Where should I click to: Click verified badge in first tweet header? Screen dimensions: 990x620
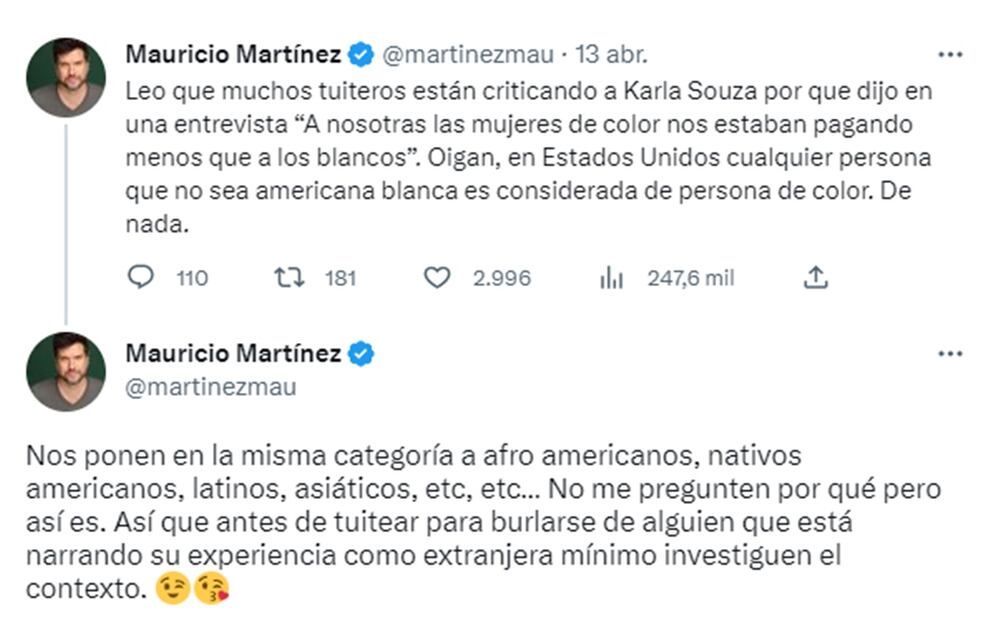pyautogui.click(x=360, y=54)
